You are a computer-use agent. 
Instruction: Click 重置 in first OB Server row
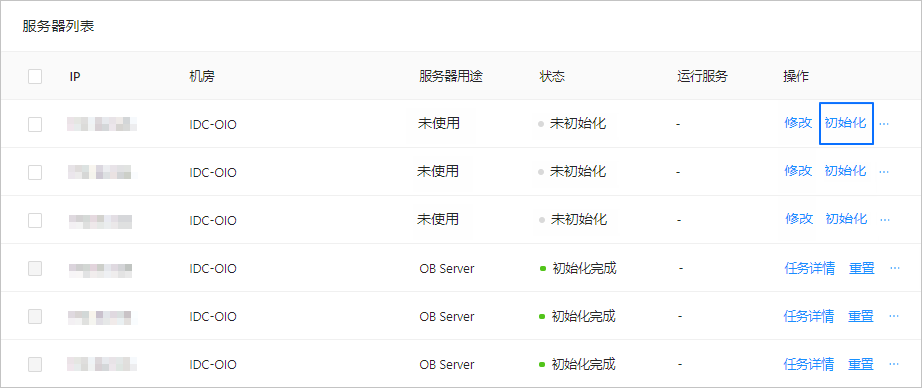(x=862, y=269)
